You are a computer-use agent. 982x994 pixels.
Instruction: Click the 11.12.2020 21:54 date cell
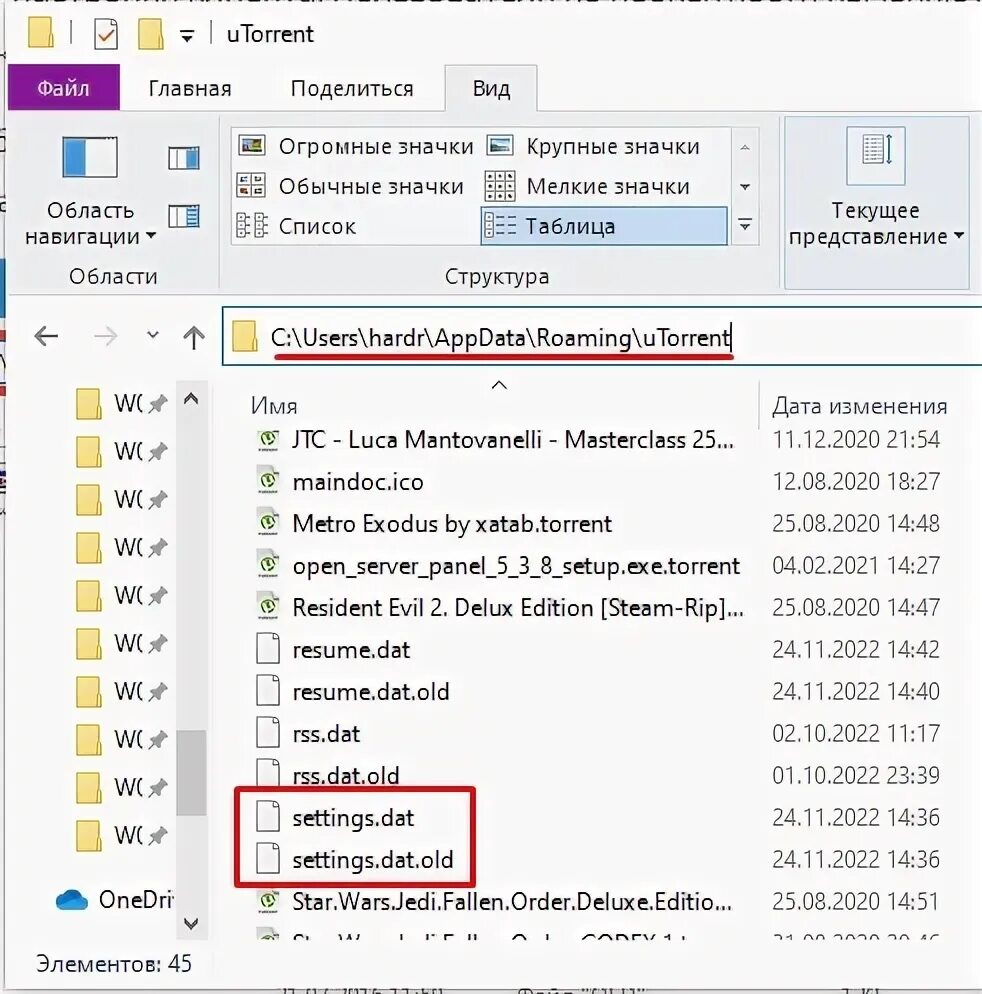coord(856,439)
